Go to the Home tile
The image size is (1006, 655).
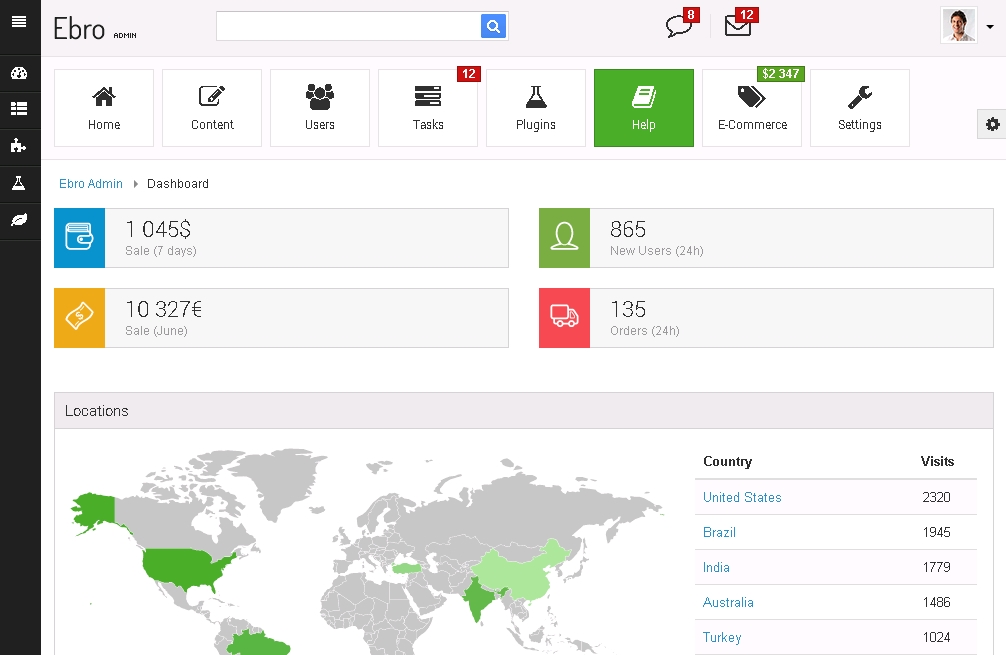[x=104, y=108]
